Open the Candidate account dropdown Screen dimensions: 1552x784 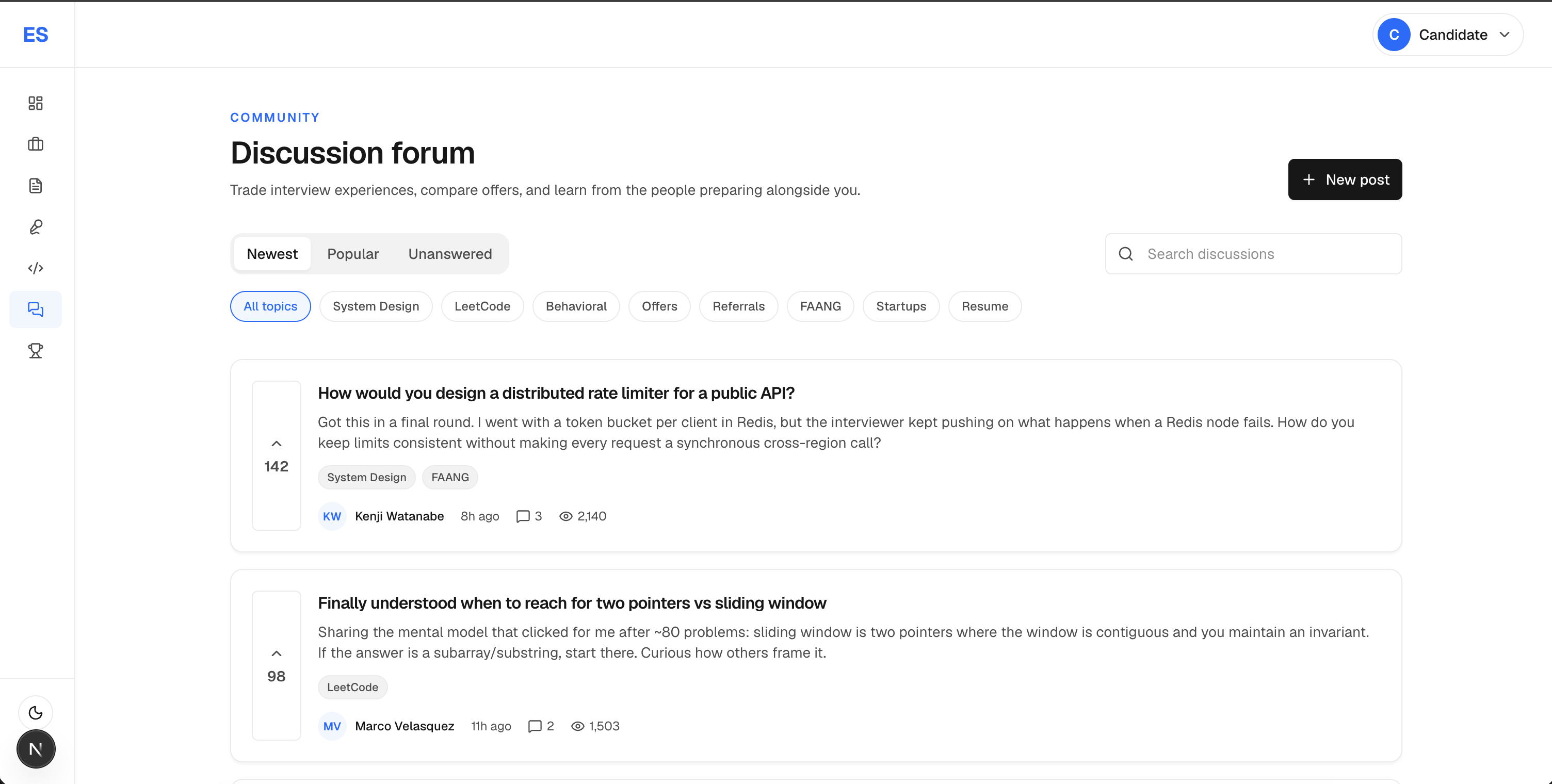pyautogui.click(x=1448, y=35)
